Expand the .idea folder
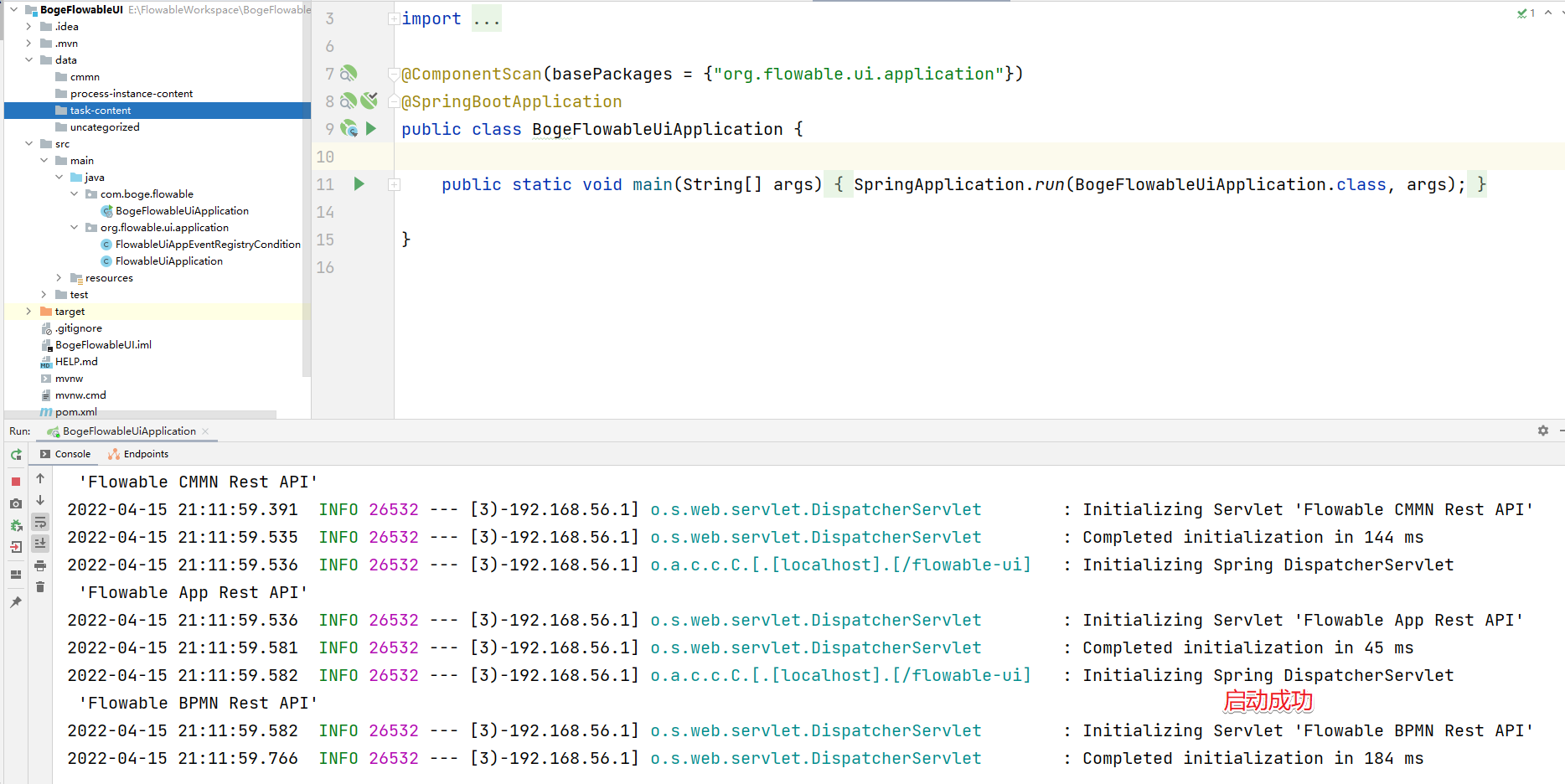Viewport: 1565px width, 784px height. click(x=28, y=27)
